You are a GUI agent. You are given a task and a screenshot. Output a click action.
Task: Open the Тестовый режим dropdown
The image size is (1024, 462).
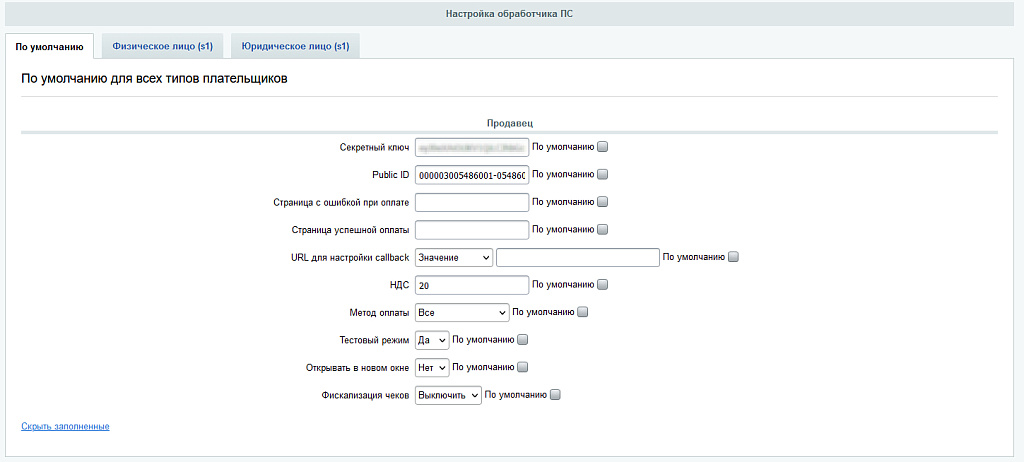click(432, 340)
